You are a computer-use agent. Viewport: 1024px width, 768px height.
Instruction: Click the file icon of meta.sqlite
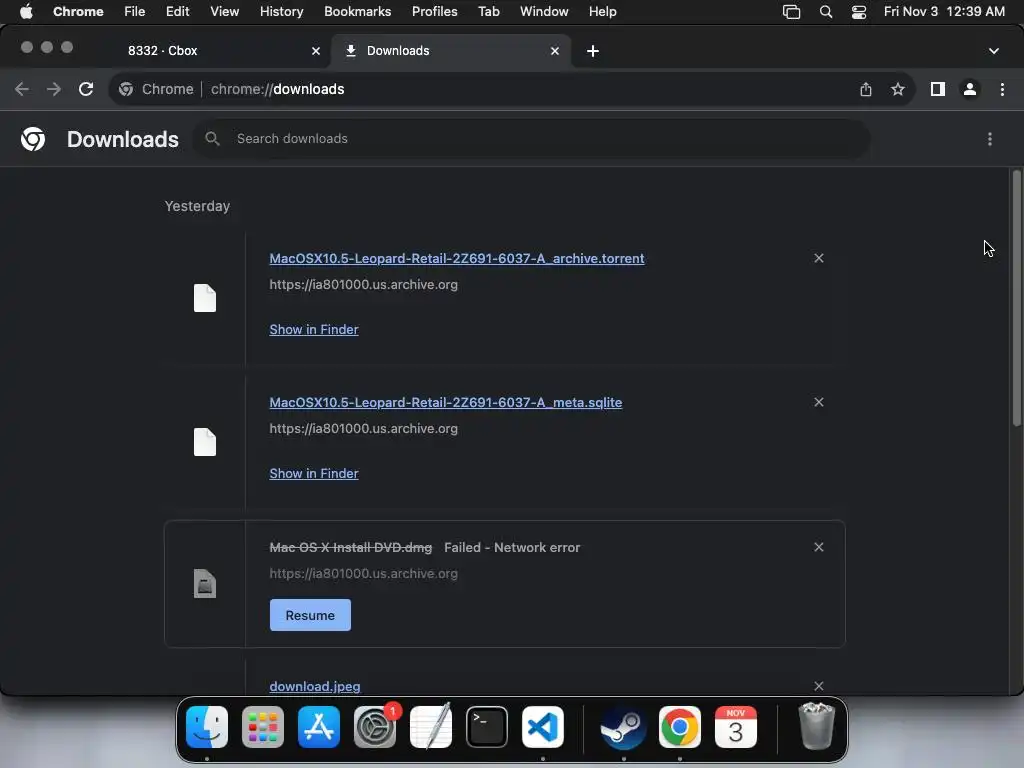click(x=204, y=442)
